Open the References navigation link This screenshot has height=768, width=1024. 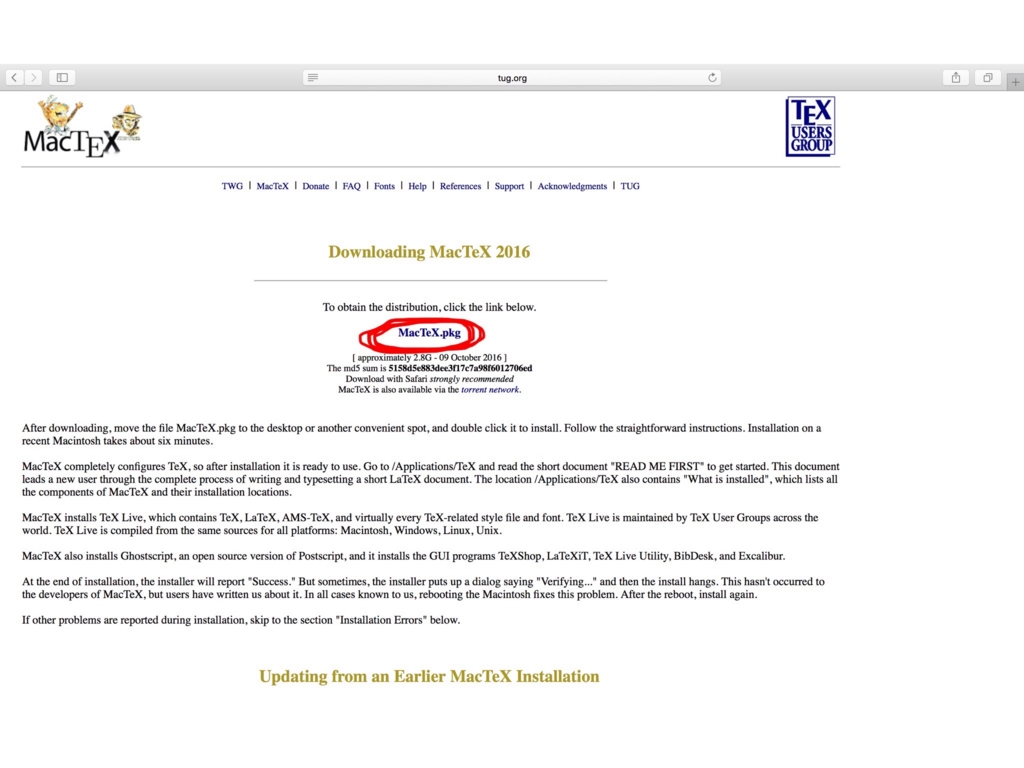coord(460,186)
